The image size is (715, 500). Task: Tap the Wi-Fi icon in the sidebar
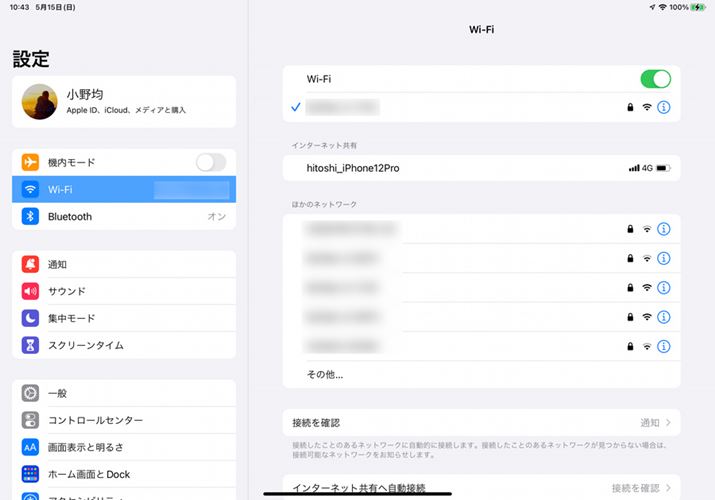click(x=30, y=189)
